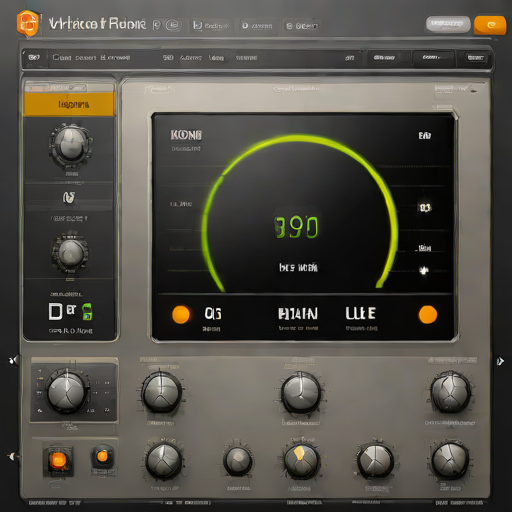Open the first menu item with checkbox icon in header

point(211,26)
